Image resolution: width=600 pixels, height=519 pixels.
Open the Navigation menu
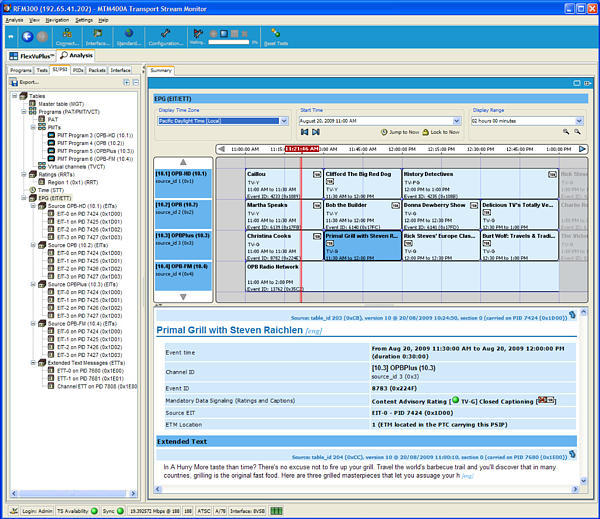[57, 19]
